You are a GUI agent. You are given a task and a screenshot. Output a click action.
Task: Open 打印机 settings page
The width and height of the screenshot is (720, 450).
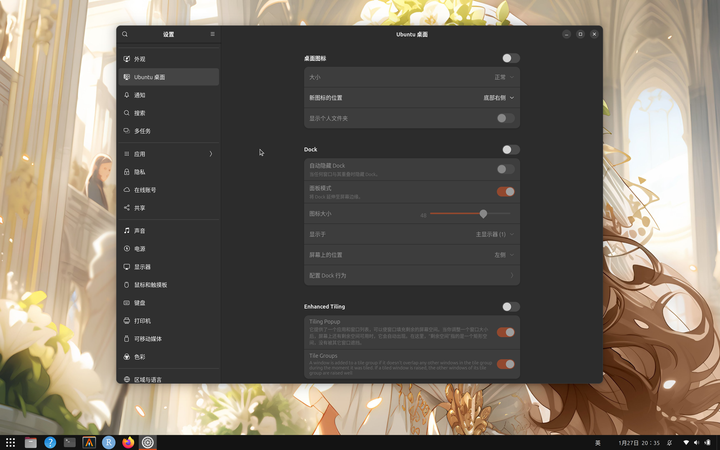pyautogui.click(x=169, y=321)
